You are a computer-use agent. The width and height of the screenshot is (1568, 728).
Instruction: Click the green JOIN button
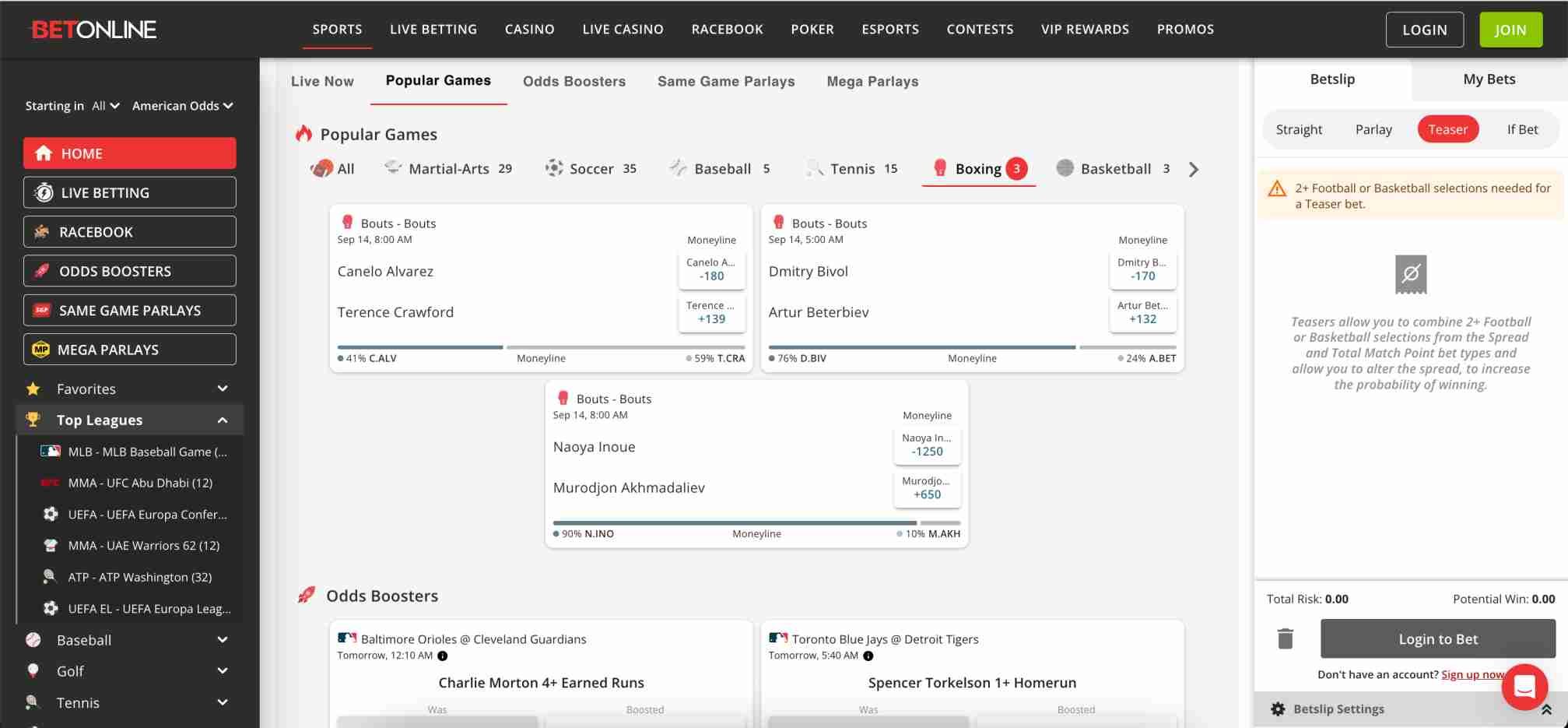[x=1510, y=30]
